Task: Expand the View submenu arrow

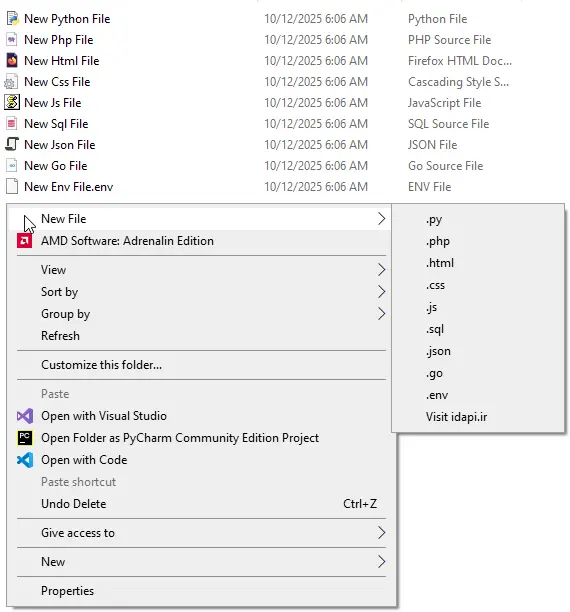Action: [381, 270]
